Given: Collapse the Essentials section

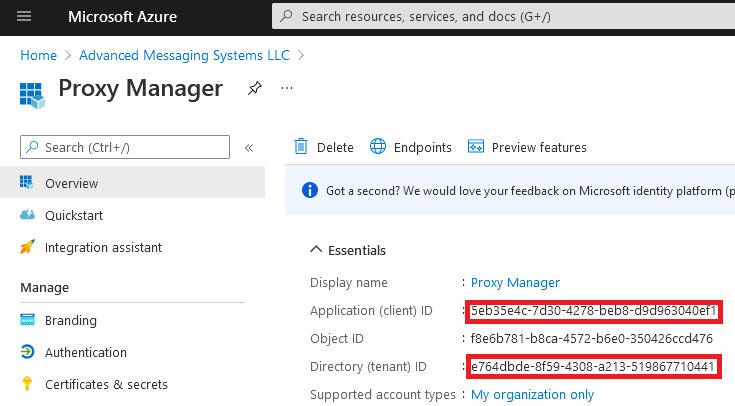Looking at the screenshot, I should click(348, 250).
